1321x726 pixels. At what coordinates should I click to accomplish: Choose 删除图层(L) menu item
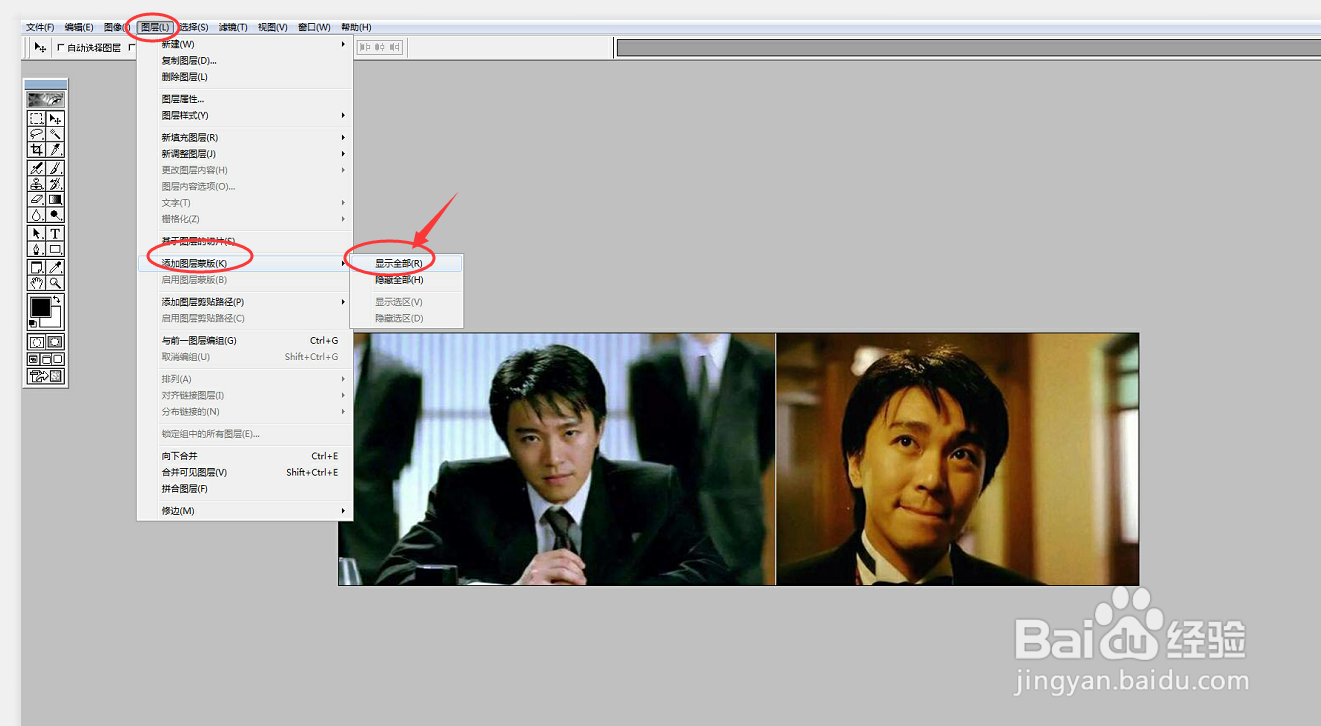[x=245, y=77]
